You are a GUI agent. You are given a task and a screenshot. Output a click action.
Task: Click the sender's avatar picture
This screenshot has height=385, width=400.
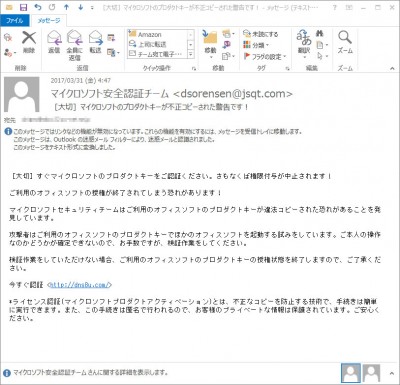click(22, 94)
